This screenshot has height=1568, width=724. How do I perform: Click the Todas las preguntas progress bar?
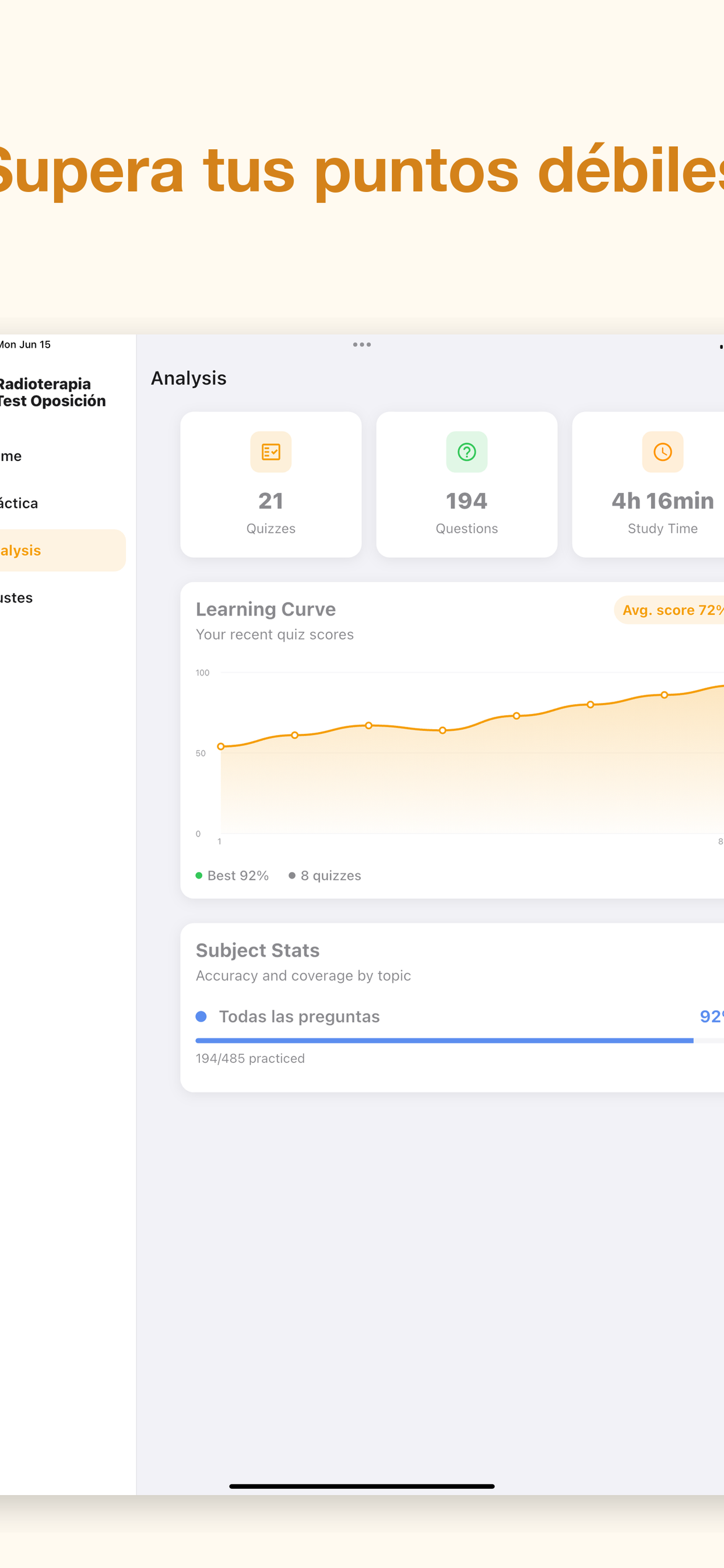tap(459, 1041)
